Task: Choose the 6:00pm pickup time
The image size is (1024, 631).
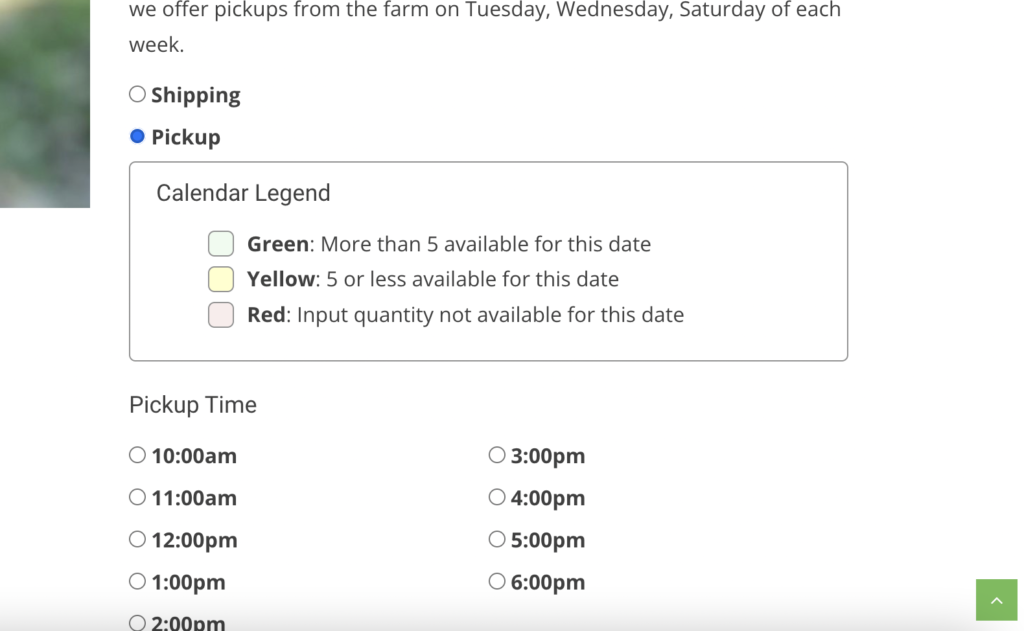Action: (497, 582)
